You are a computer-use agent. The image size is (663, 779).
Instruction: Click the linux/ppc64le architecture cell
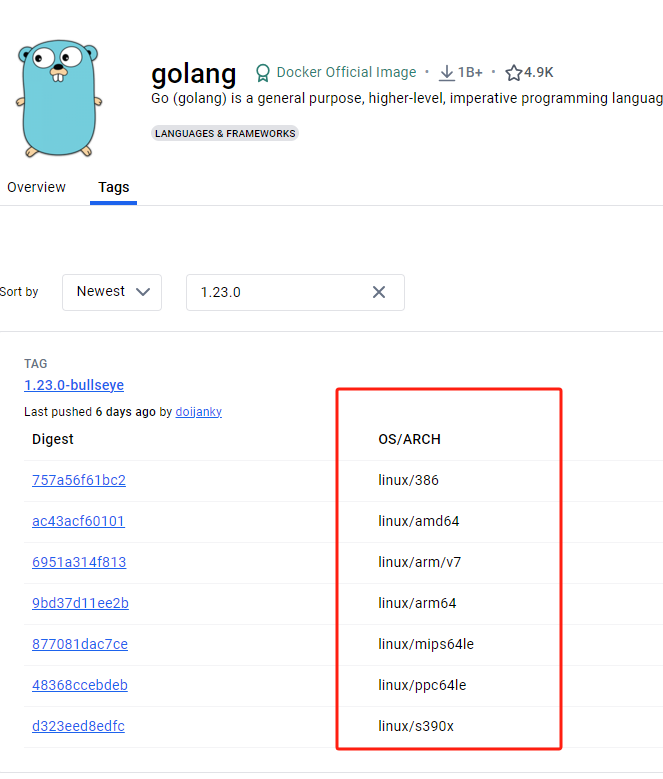point(422,685)
